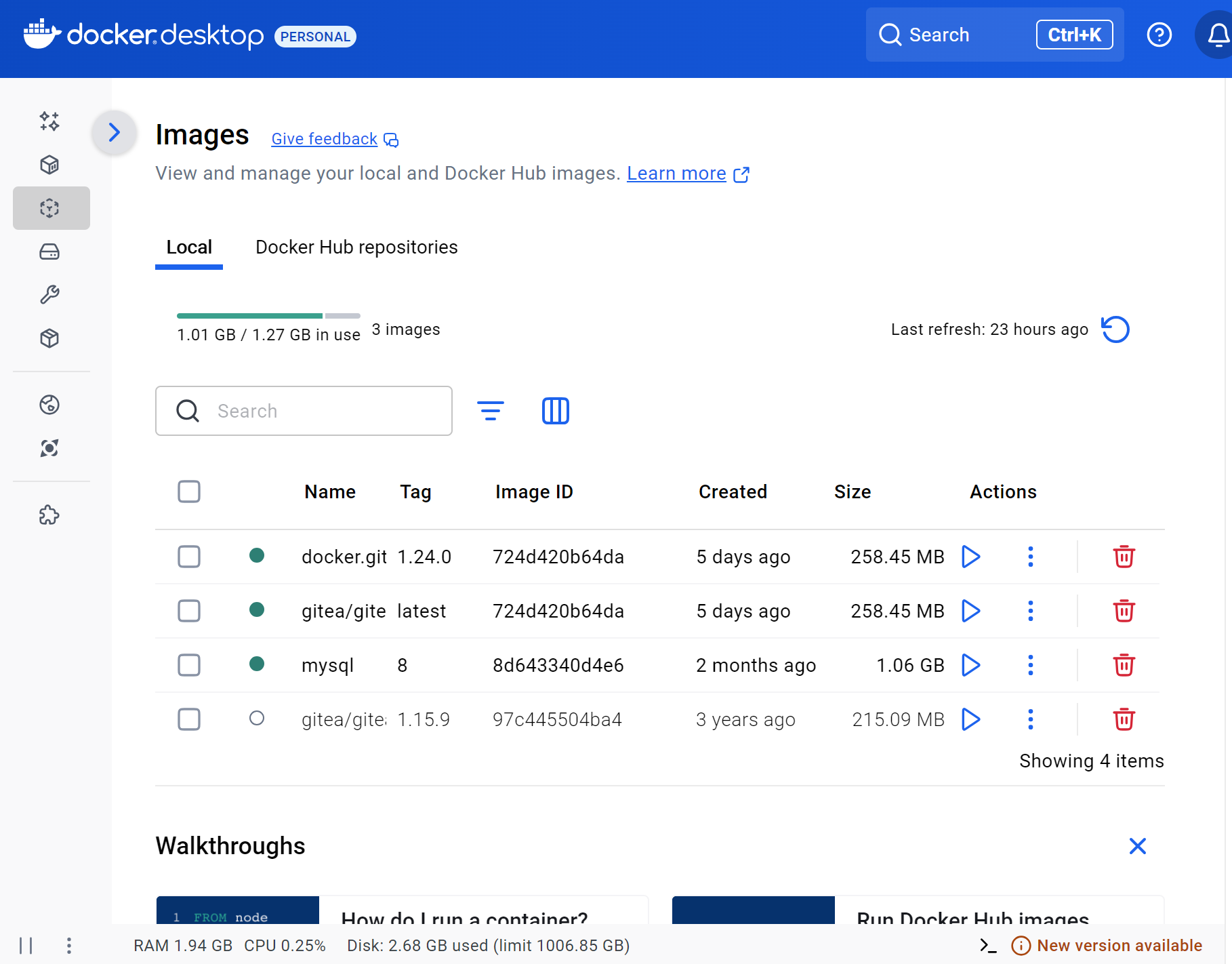Open the Extensions puzzle icon
This screenshot has width=1232, height=964.
(50, 515)
